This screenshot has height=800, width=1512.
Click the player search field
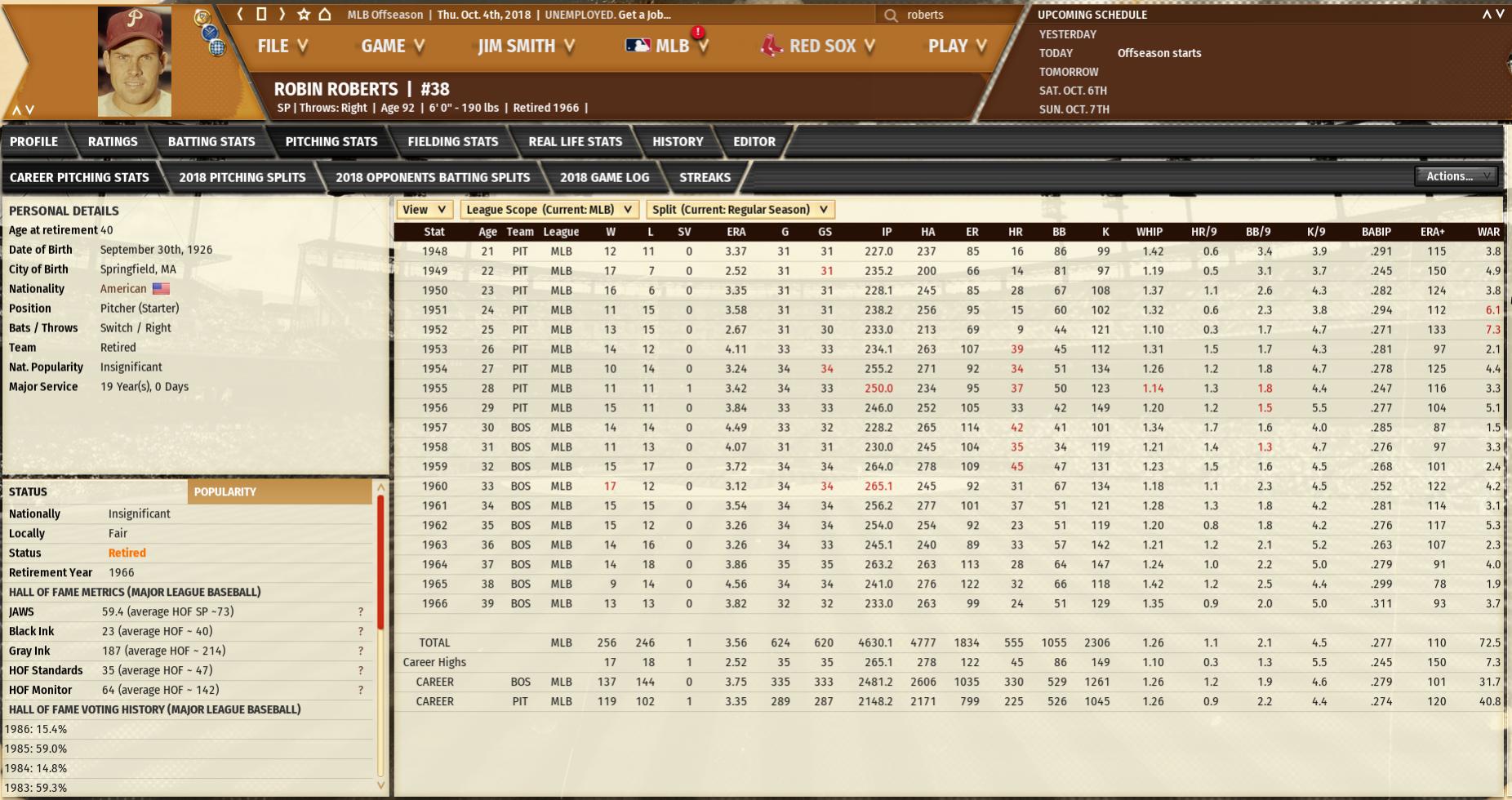tap(951, 15)
